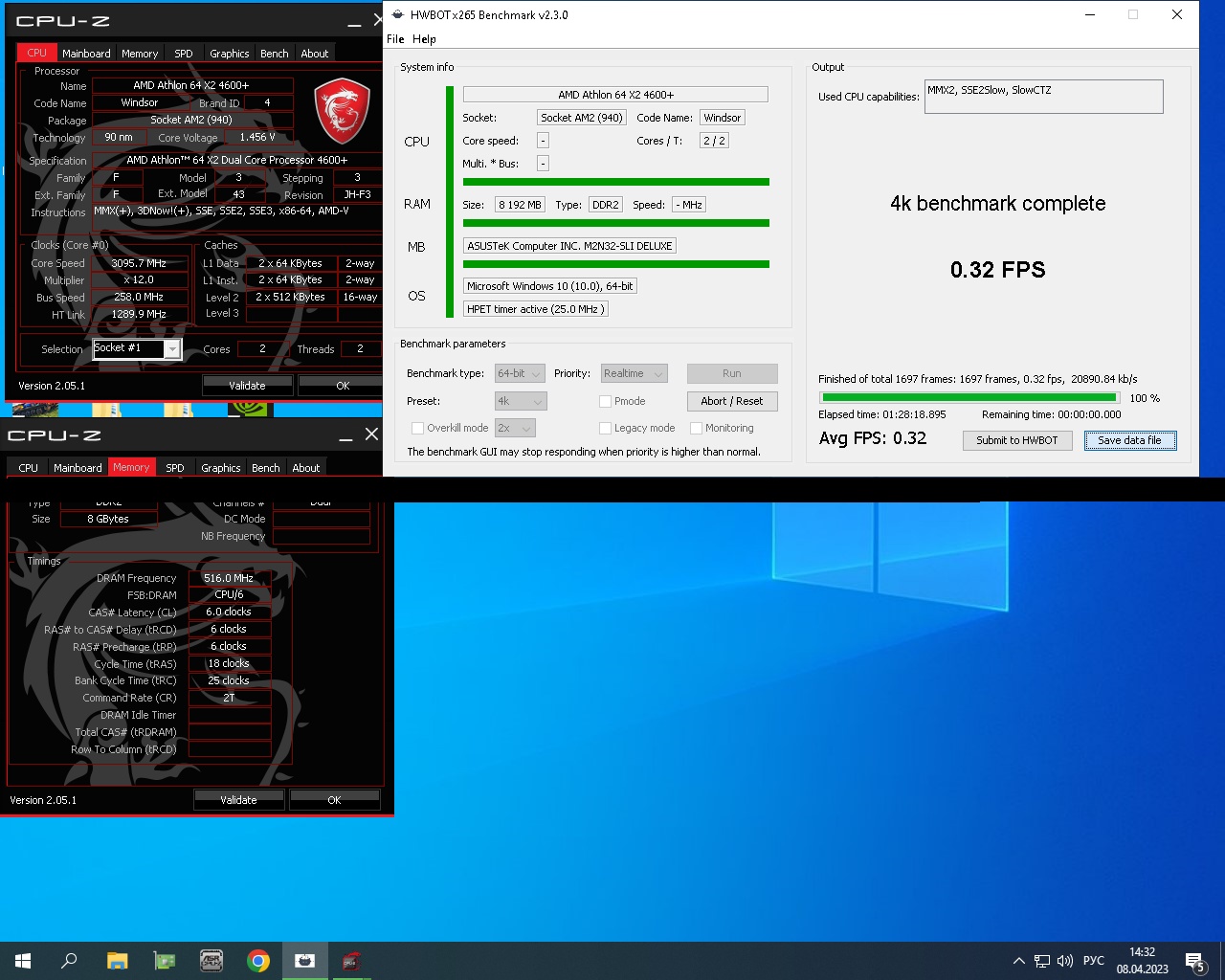
Task: Switch to HWBOT x265 taskbar icon
Action: point(305,961)
